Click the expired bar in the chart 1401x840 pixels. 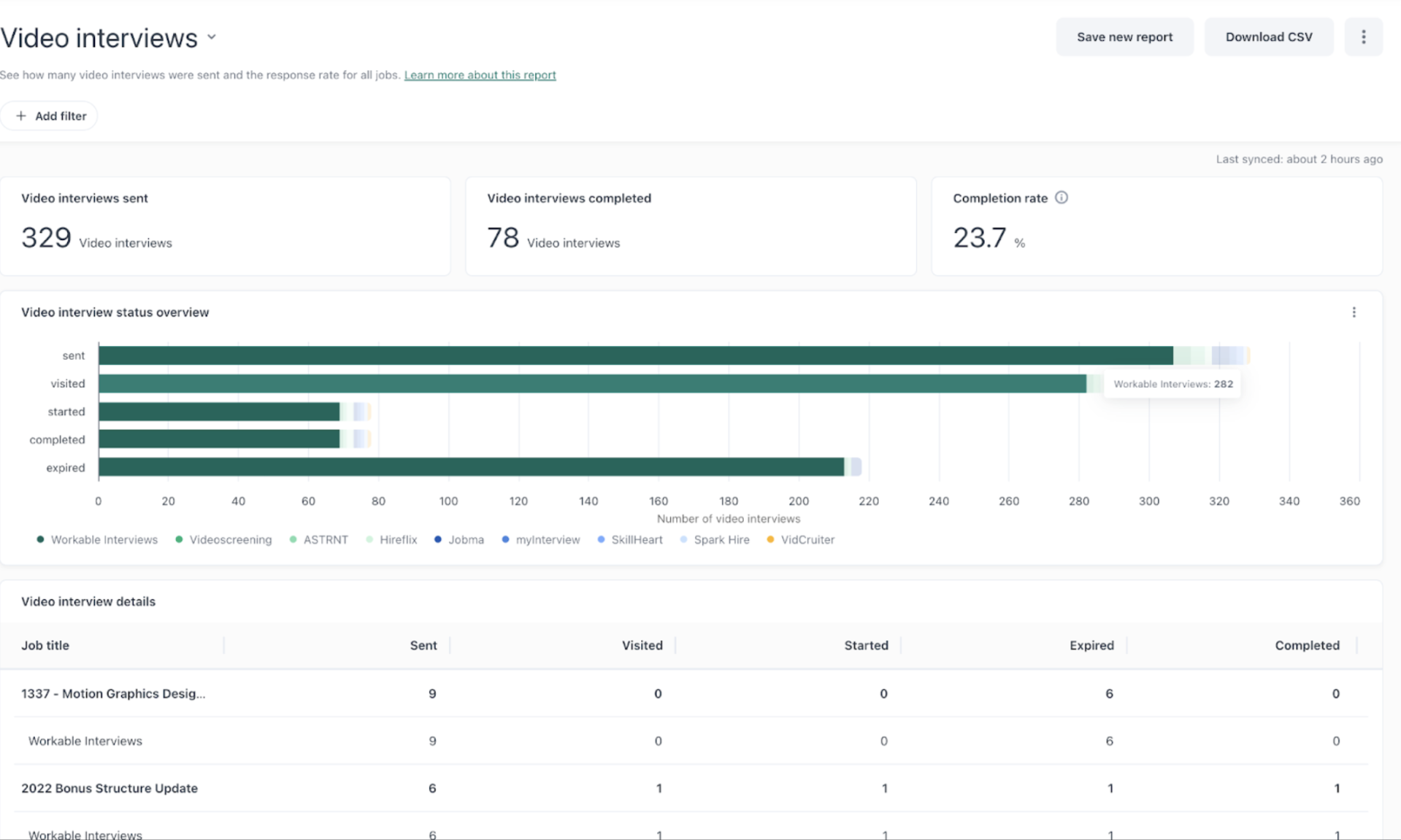coord(471,467)
